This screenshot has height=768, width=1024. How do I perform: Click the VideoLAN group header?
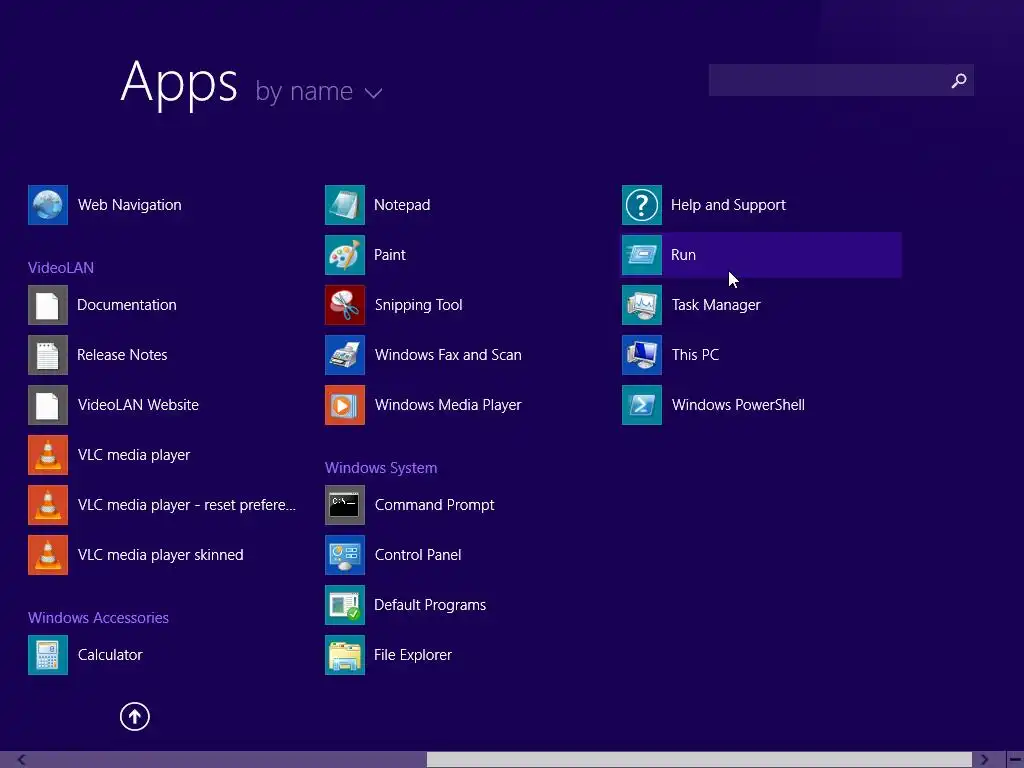coord(61,268)
